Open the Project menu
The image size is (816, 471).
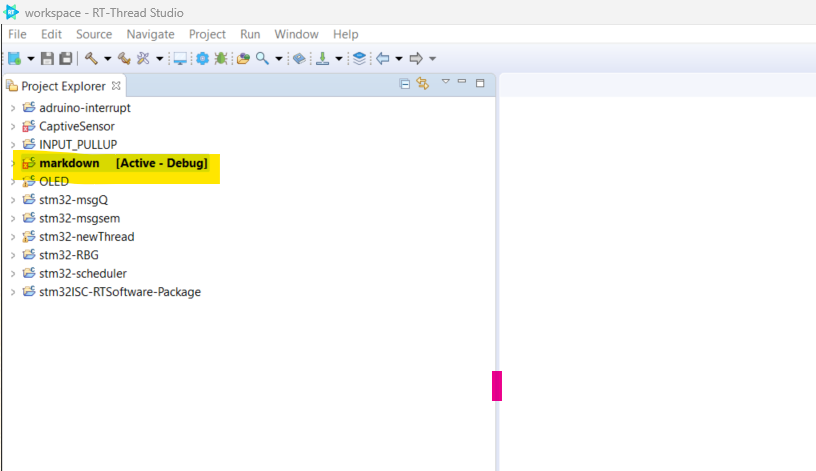(207, 34)
